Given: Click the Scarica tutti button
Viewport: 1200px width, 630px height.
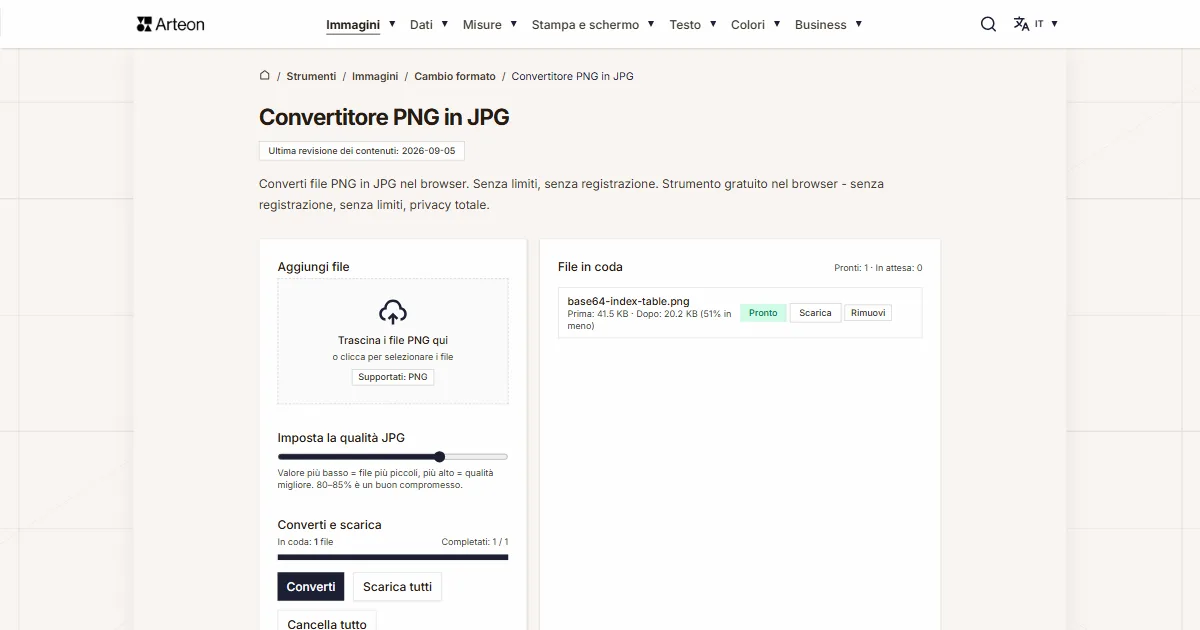Looking at the screenshot, I should [x=397, y=587].
